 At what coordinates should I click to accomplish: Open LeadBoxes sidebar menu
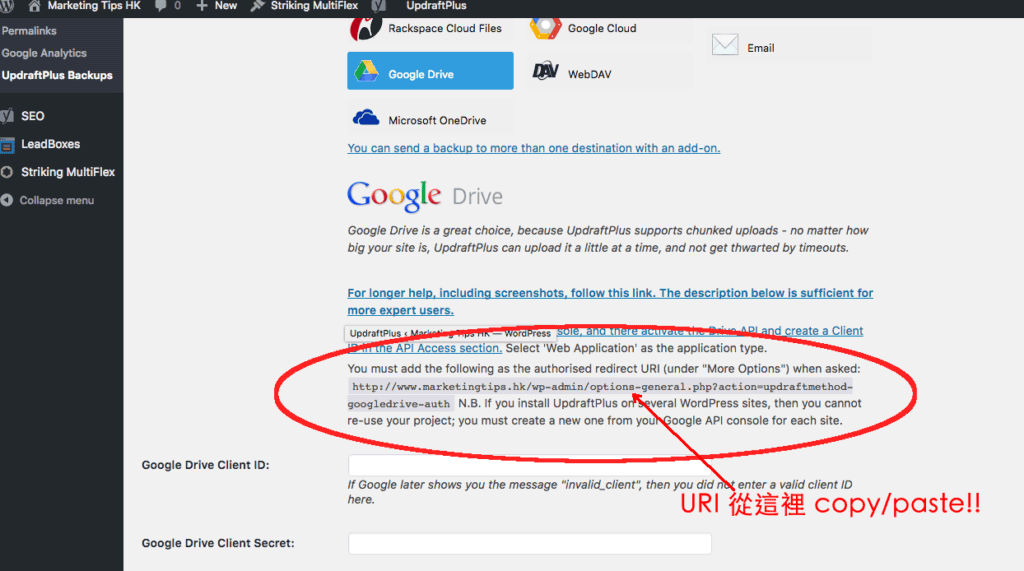pyautogui.click(x=50, y=144)
